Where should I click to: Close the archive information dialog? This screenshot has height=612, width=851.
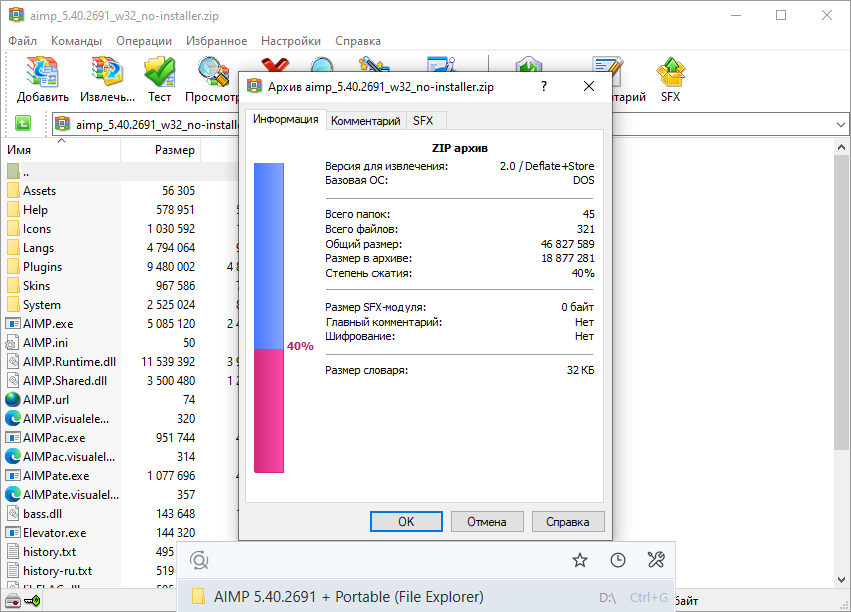[x=589, y=86]
